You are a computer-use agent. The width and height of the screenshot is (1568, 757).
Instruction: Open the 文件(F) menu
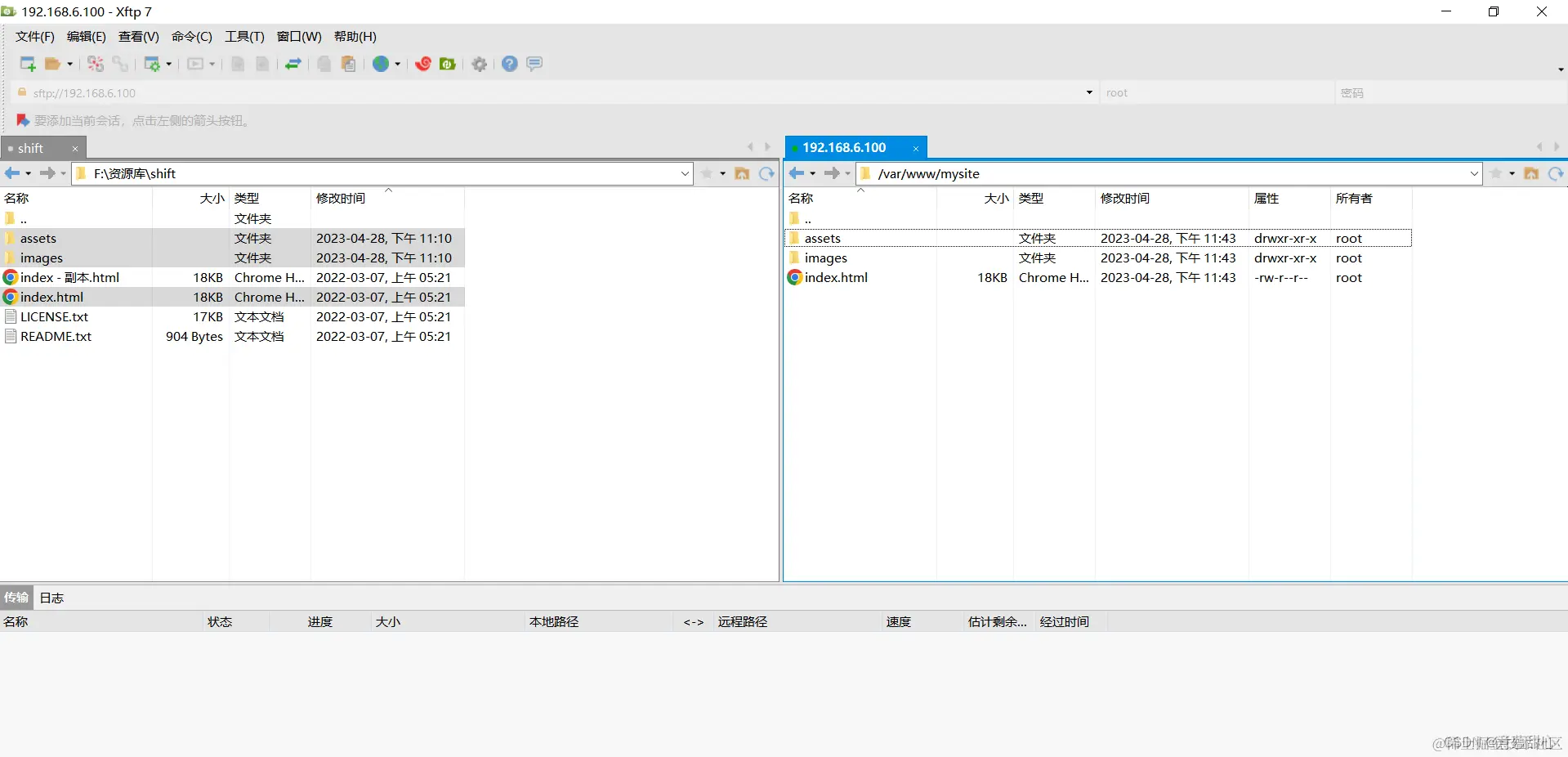pos(35,37)
